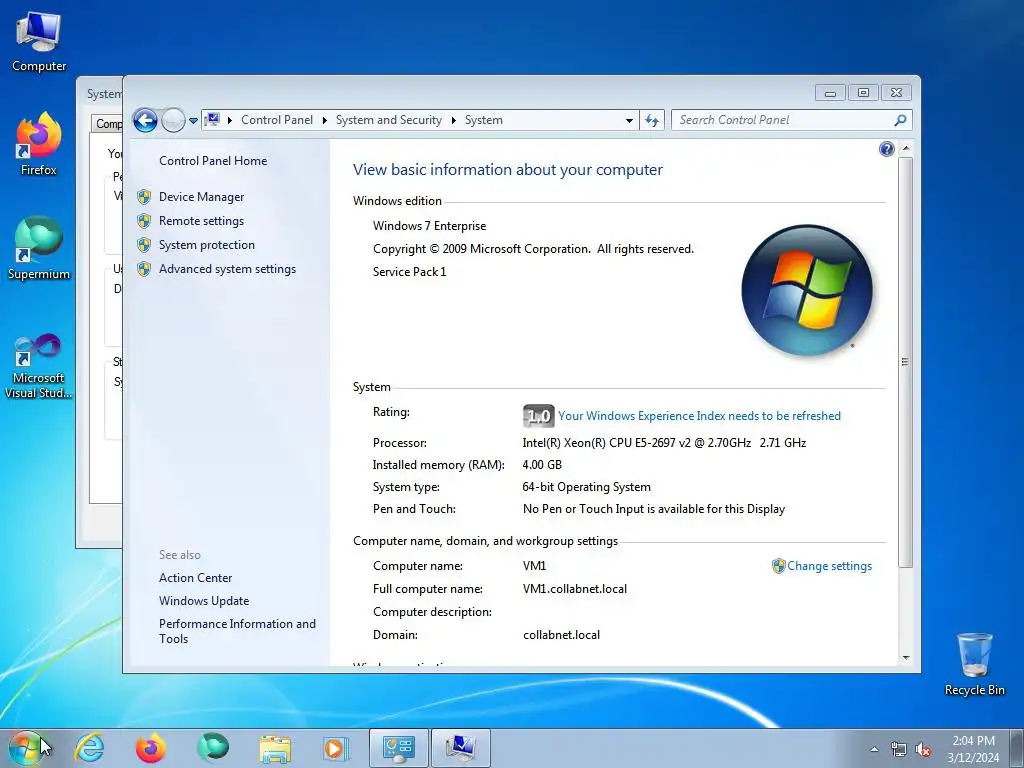Viewport: 1024px width, 768px height.
Task: Open Advanced system settings link
Action: (227, 269)
